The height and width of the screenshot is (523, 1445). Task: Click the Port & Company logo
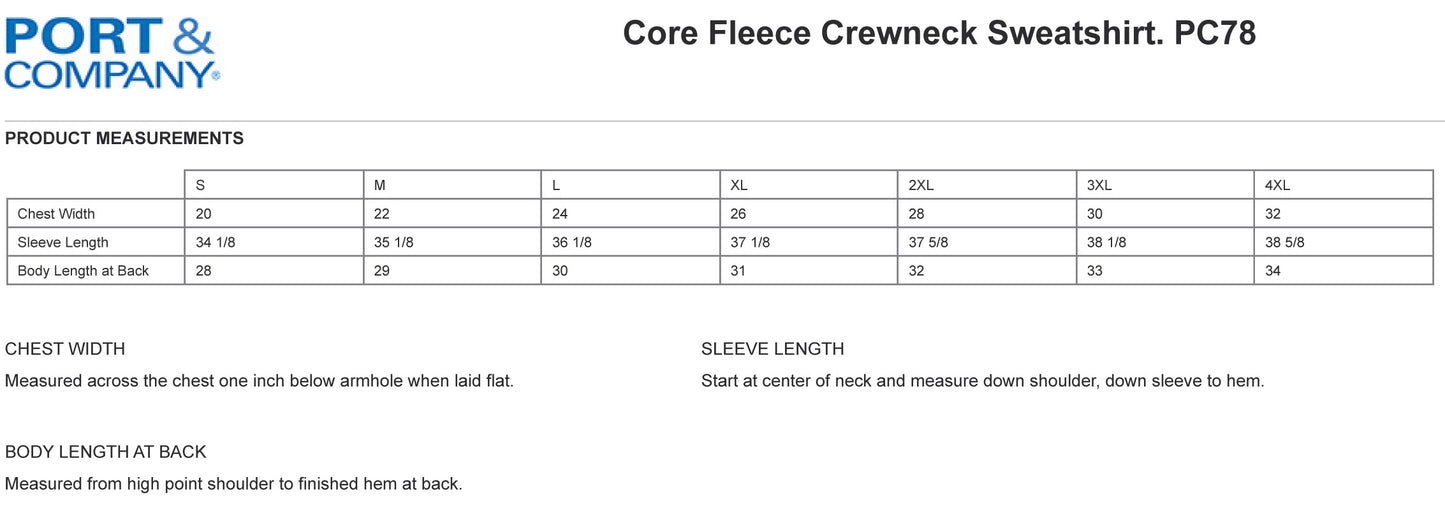pos(112,53)
